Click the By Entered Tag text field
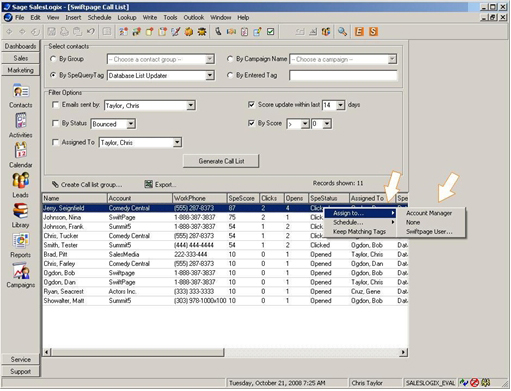This screenshot has height=391, width=511. click(x=343, y=76)
